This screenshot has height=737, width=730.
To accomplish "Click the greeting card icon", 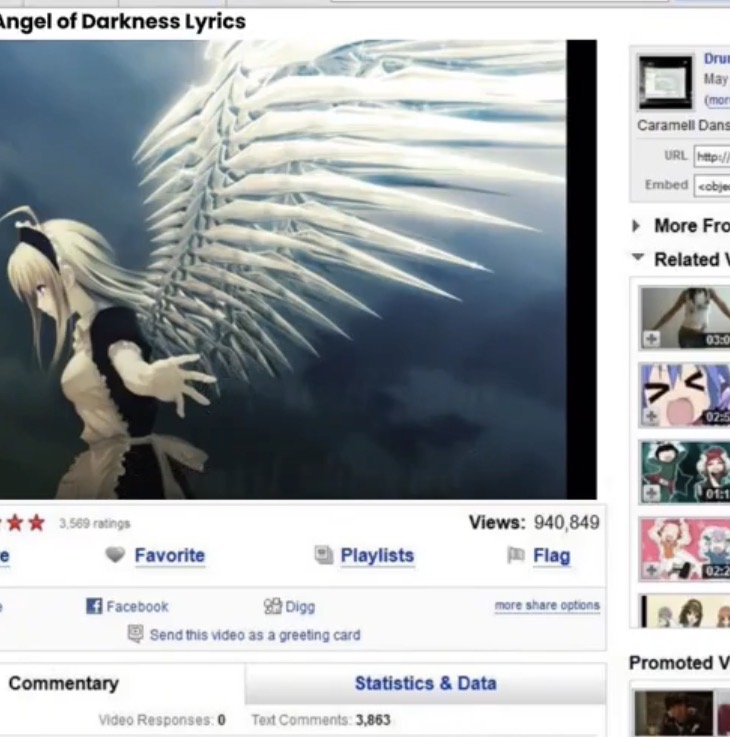I will pyautogui.click(x=135, y=634).
